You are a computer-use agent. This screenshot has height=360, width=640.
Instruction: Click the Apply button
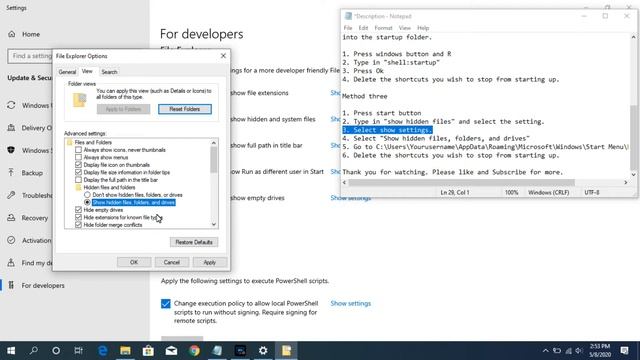point(209,262)
